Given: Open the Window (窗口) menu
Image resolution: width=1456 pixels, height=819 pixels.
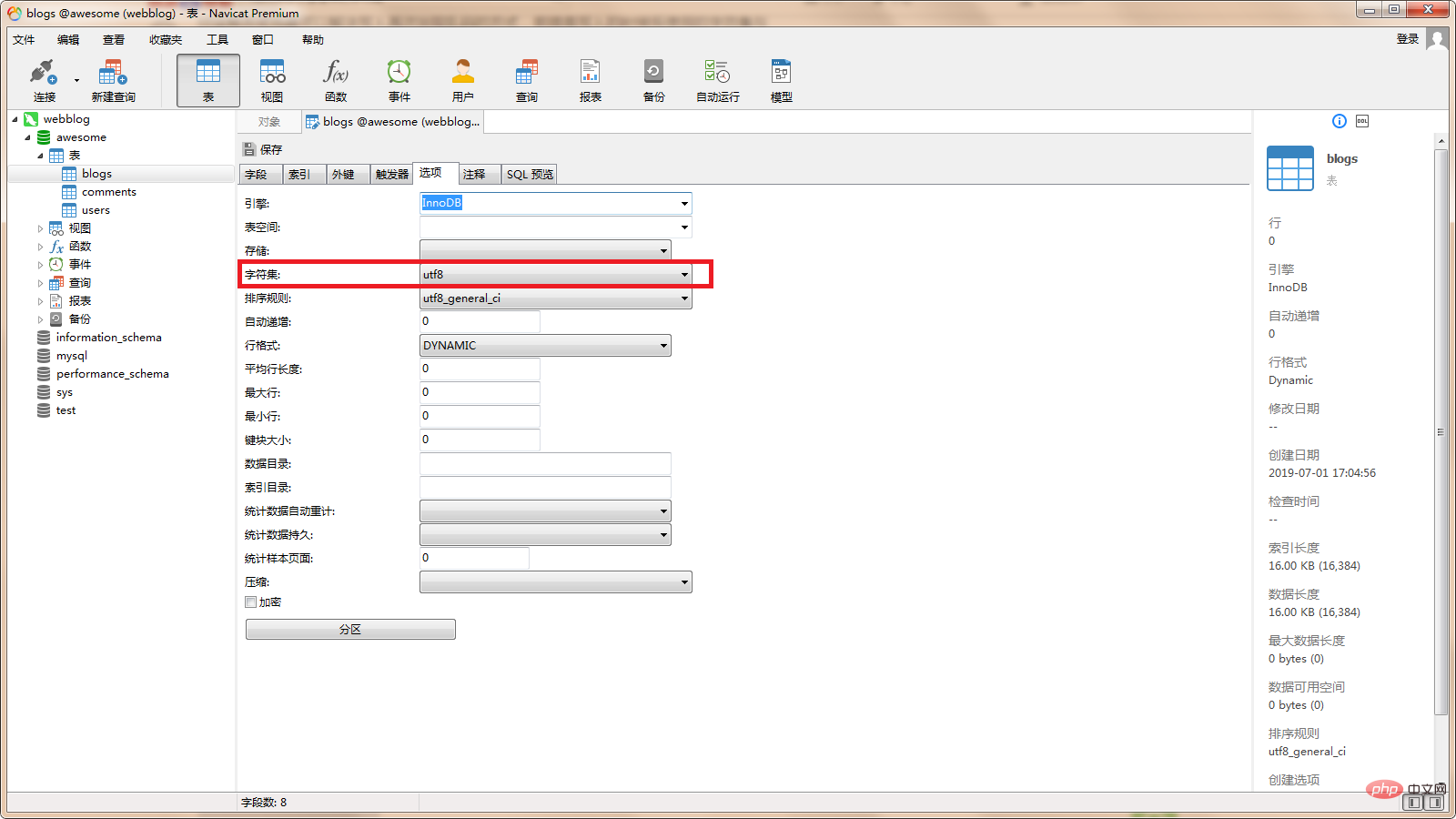Looking at the screenshot, I should click(x=263, y=40).
